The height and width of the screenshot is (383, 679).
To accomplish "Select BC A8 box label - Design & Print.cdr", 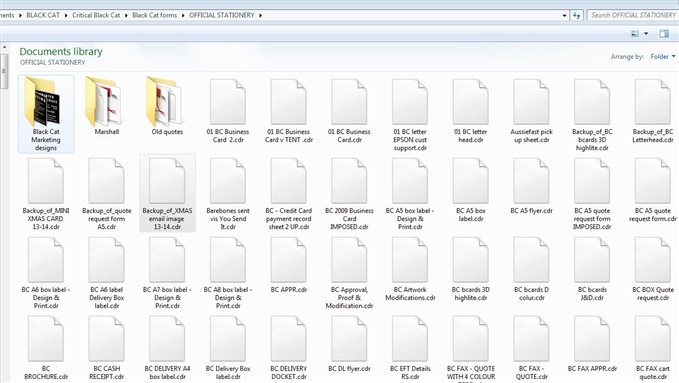I will 228,273.
